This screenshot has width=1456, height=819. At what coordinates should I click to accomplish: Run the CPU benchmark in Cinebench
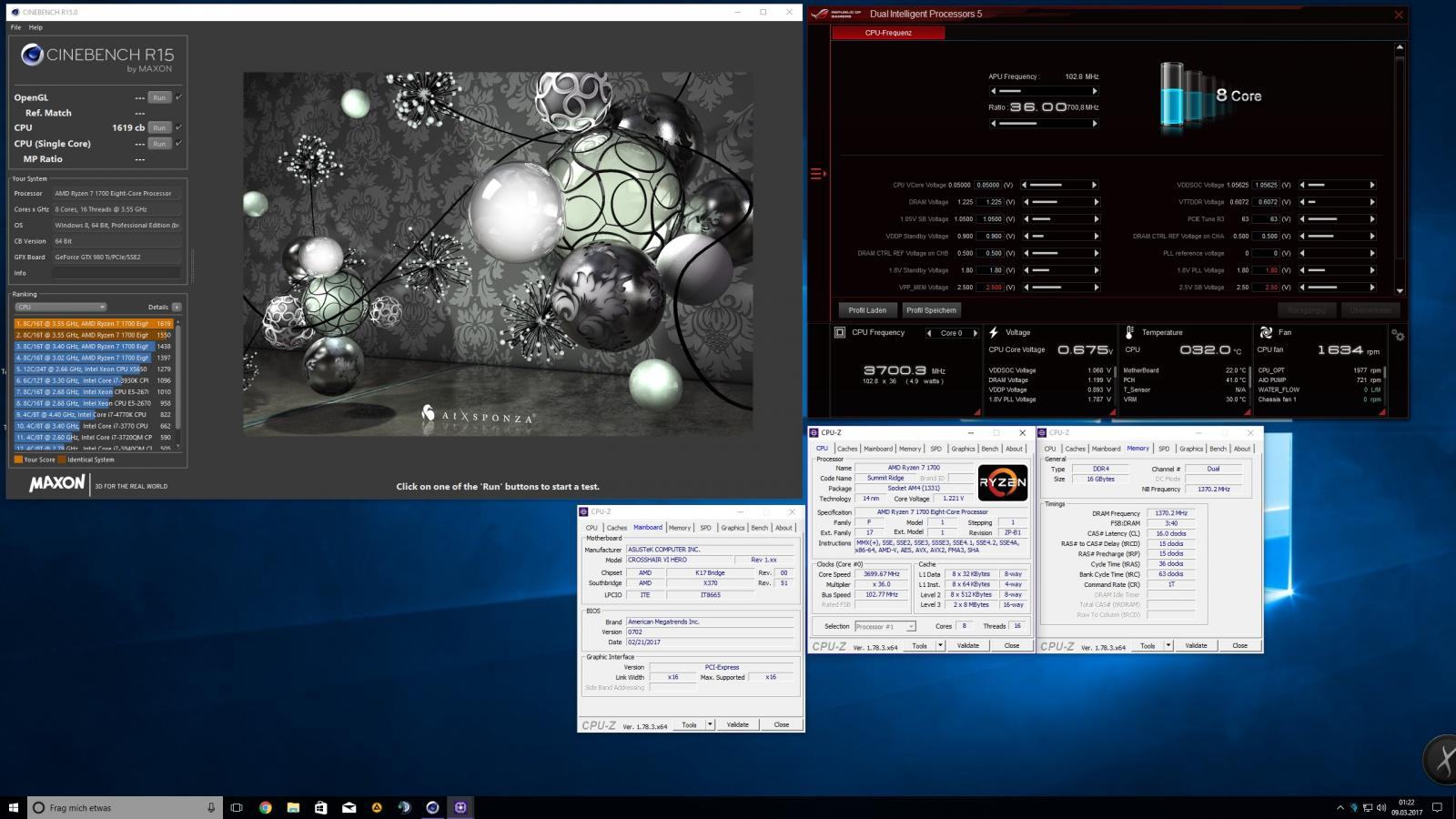pyautogui.click(x=159, y=127)
